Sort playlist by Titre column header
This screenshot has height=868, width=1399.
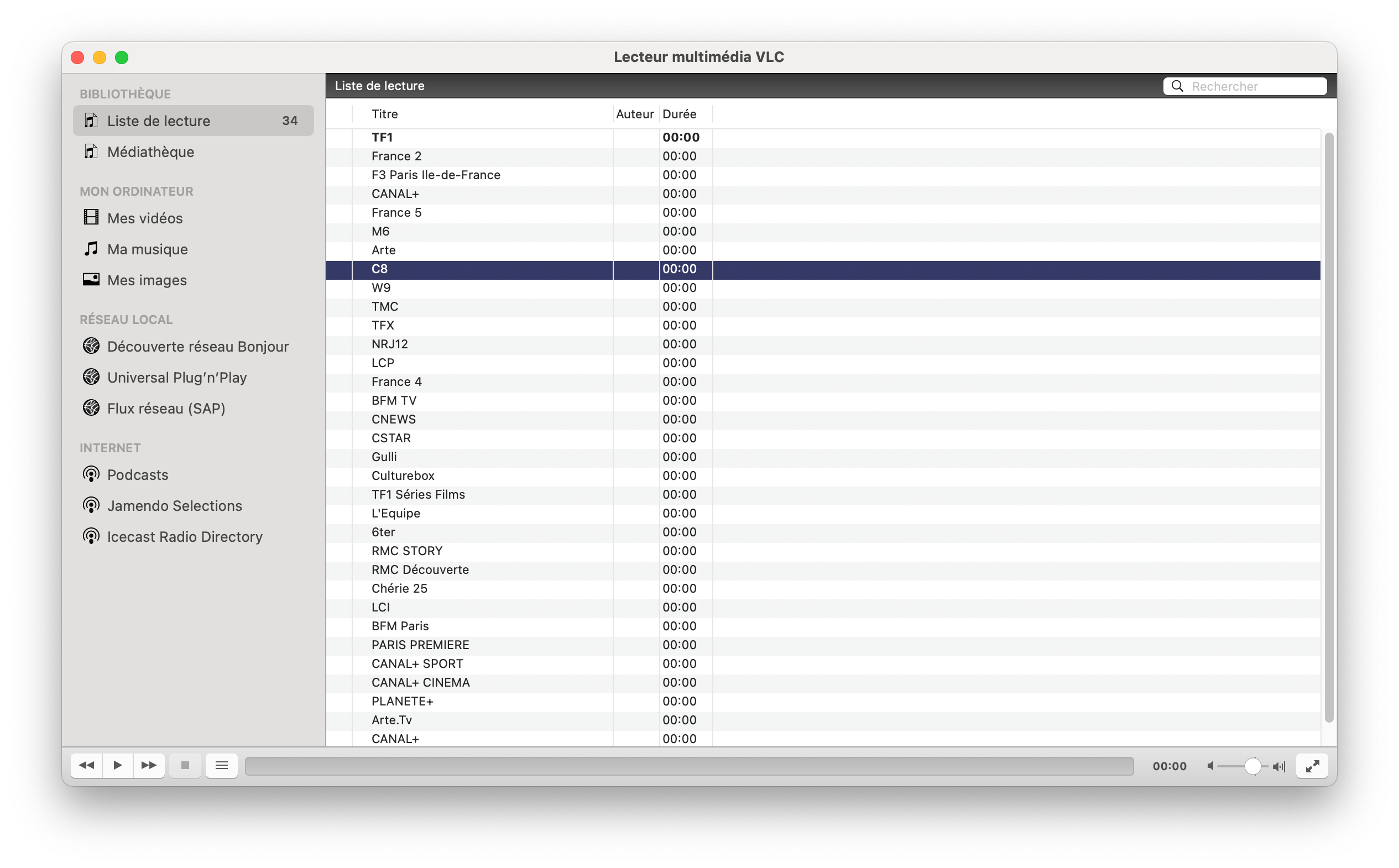tap(482, 114)
